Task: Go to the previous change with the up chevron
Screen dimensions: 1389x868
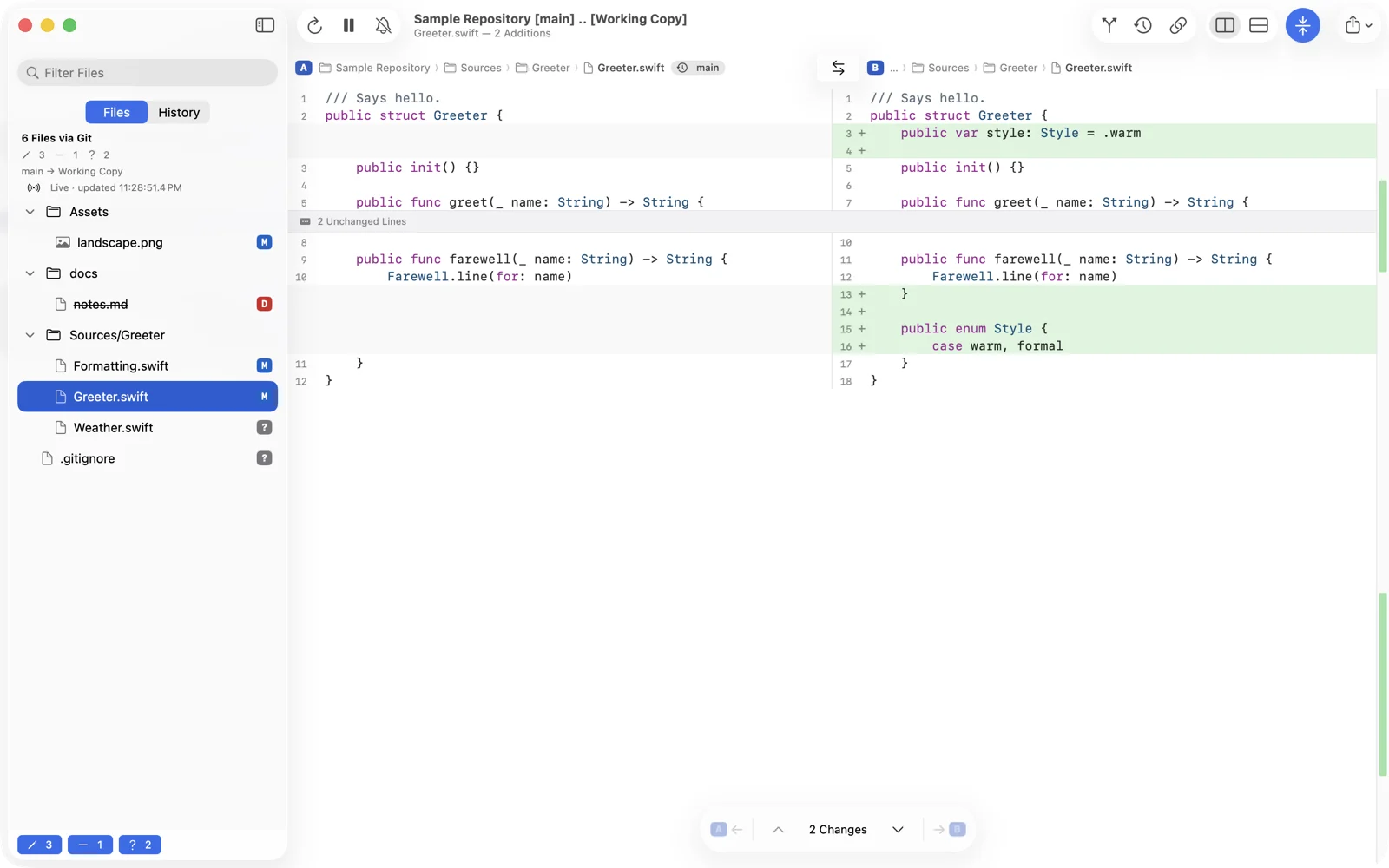Action: 778,830
